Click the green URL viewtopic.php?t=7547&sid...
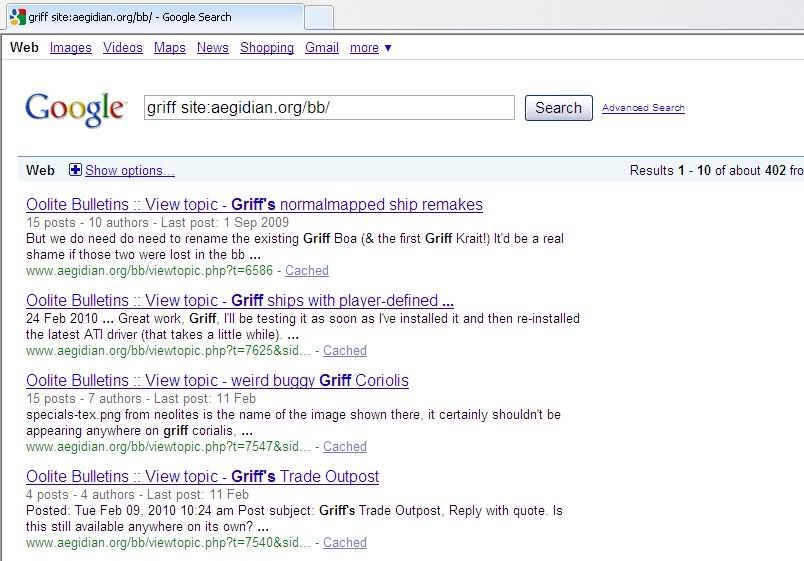This screenshot has width=804, height=561. (x=168, y=446)
